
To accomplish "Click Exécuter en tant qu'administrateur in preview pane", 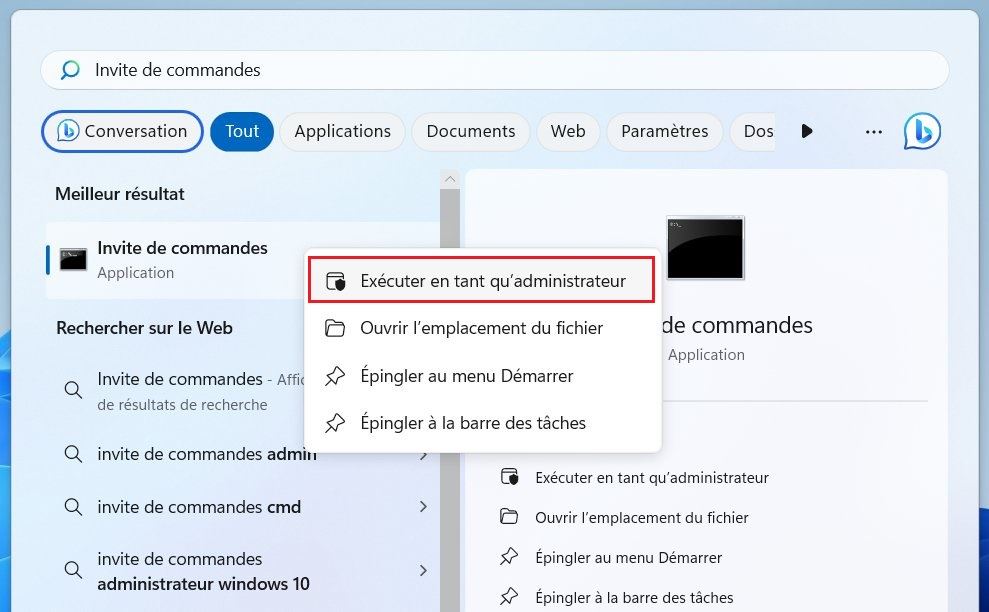I will (x=652, y=478).
